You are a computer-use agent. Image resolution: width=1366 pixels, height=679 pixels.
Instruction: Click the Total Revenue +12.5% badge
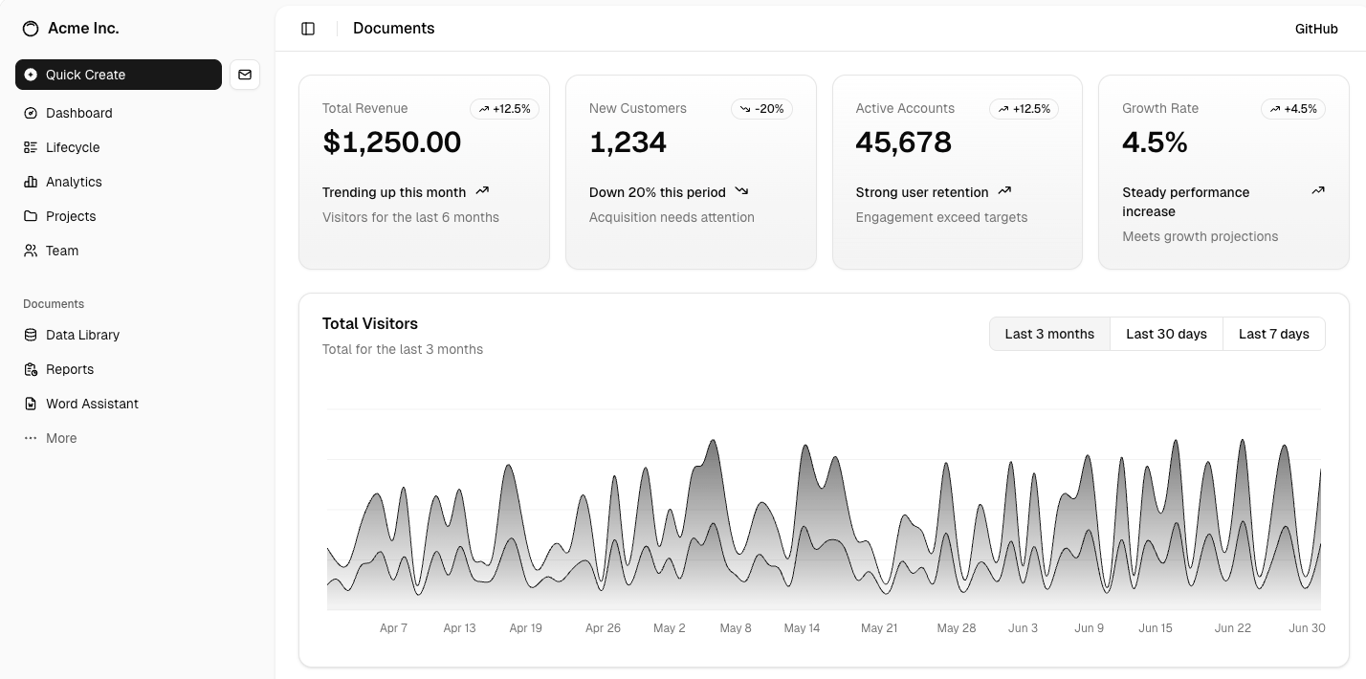[x=504, y=109]
